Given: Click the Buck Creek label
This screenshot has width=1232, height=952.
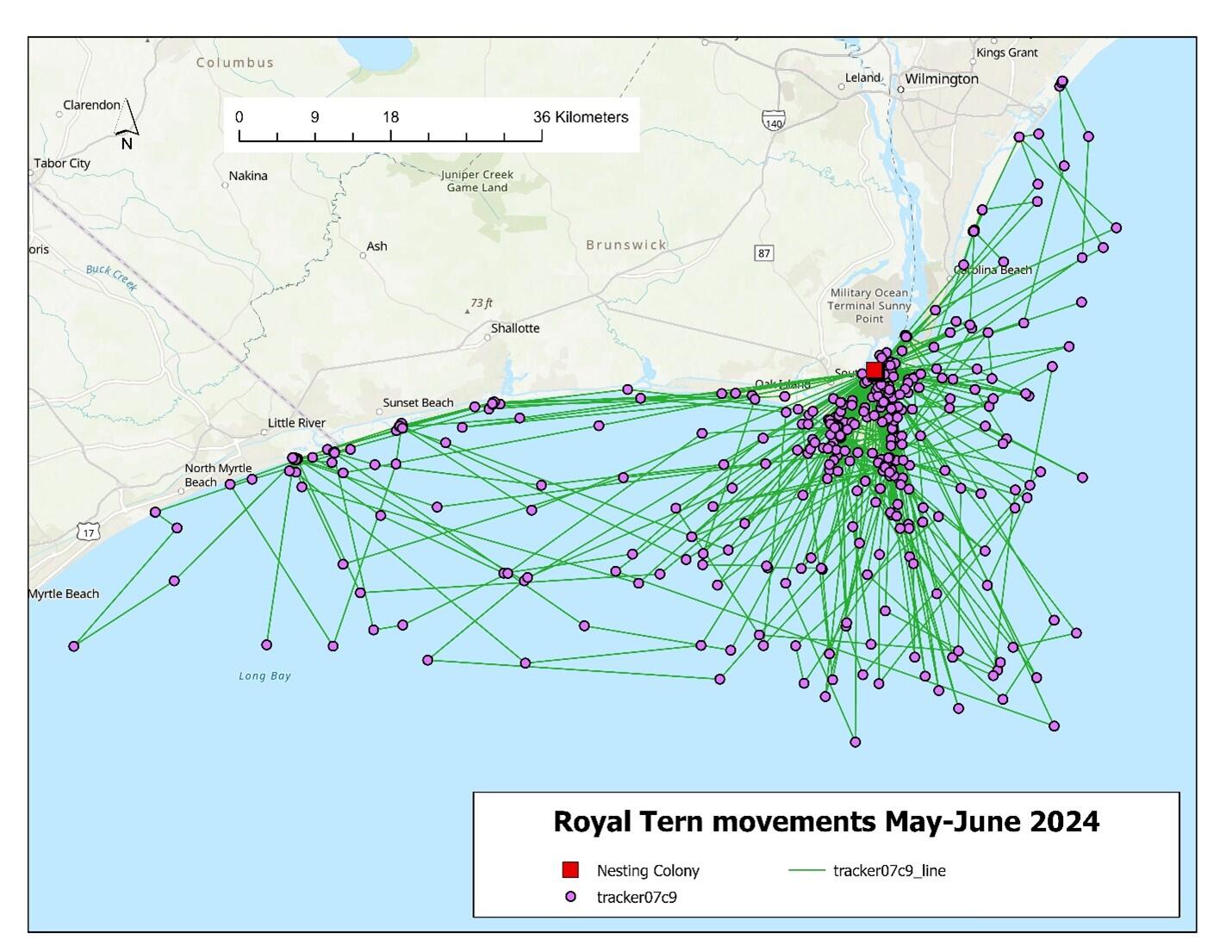Looking at the screenshot, I should coord(112,277).
